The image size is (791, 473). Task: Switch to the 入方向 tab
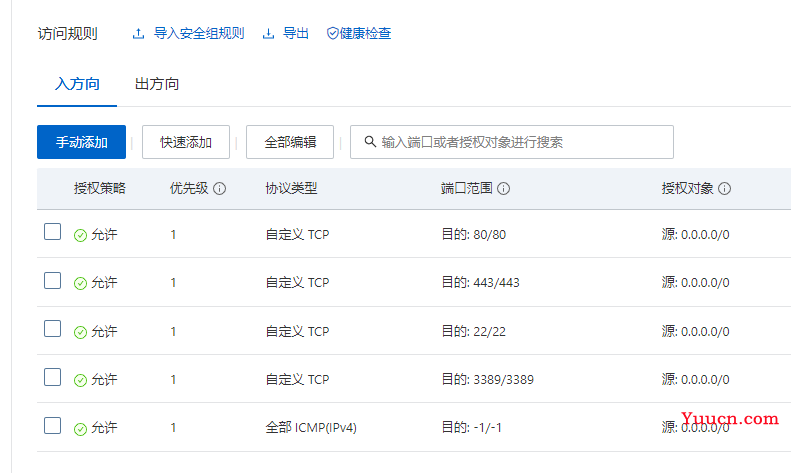tap(77, 84)
